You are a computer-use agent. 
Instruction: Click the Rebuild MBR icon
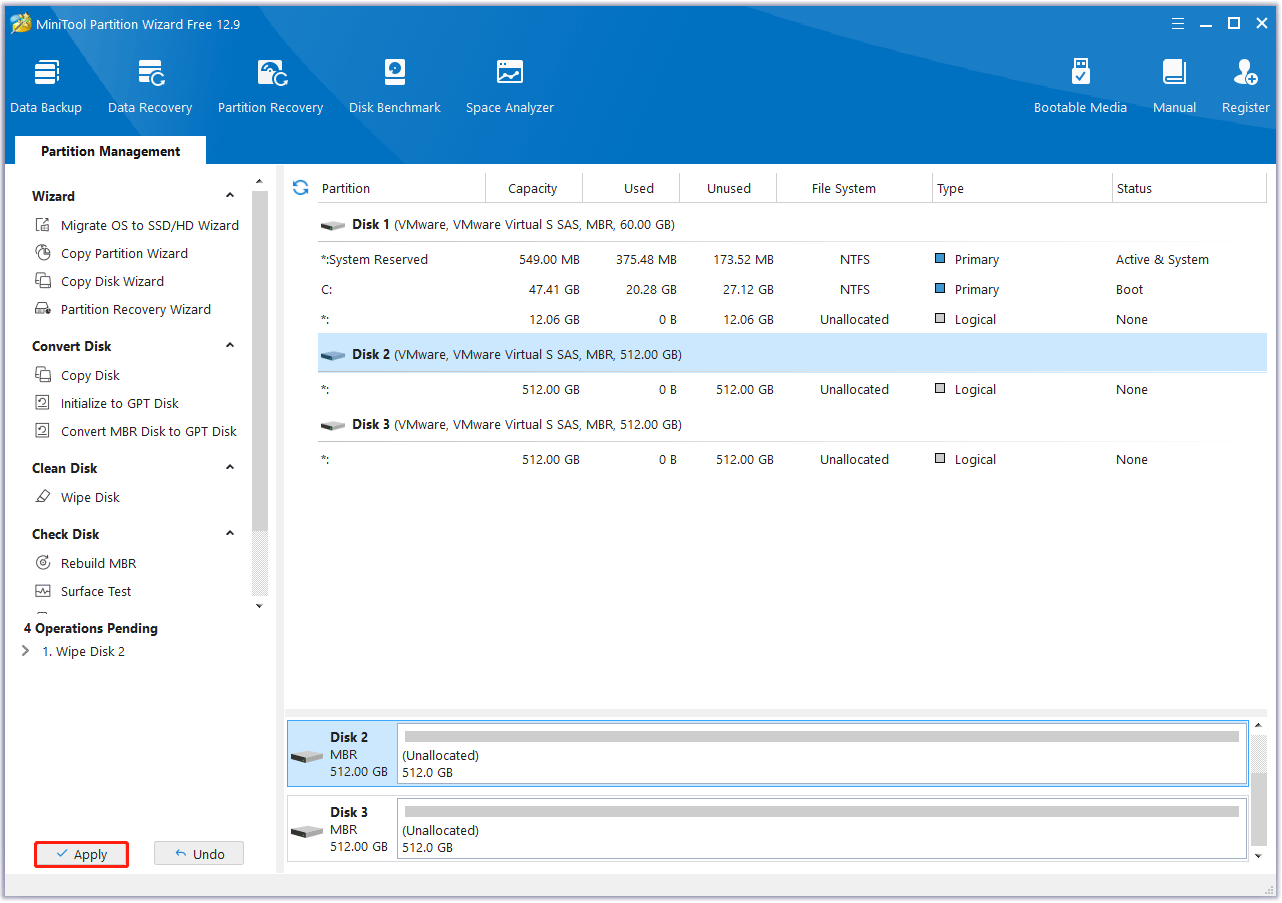[x=43, y=563]
